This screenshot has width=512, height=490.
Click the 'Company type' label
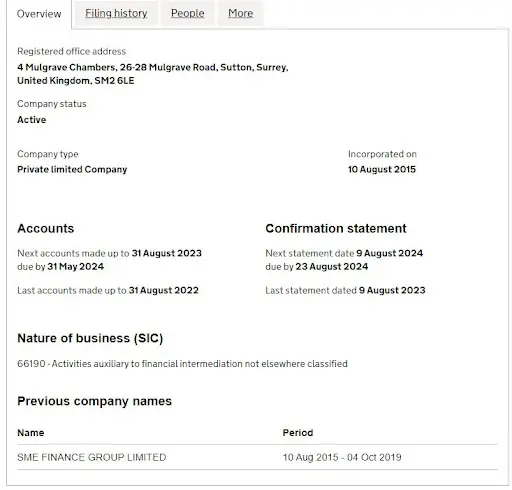[48, 154]
